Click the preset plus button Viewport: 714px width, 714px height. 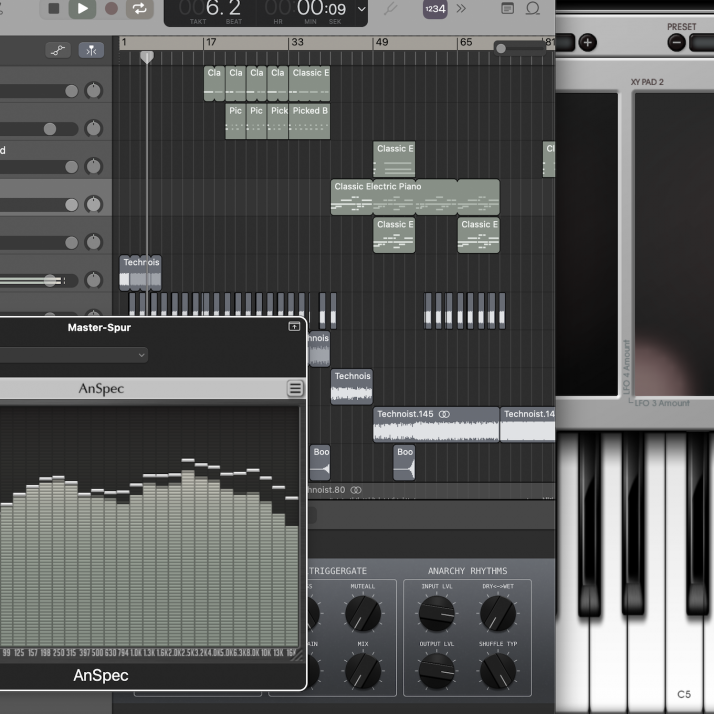pos(587,42)
